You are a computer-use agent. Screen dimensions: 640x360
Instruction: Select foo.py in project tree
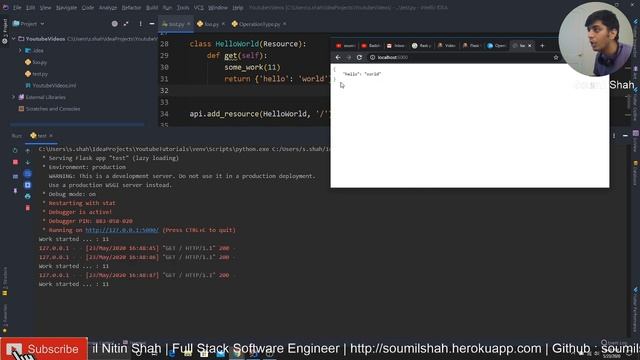point(36,62)
